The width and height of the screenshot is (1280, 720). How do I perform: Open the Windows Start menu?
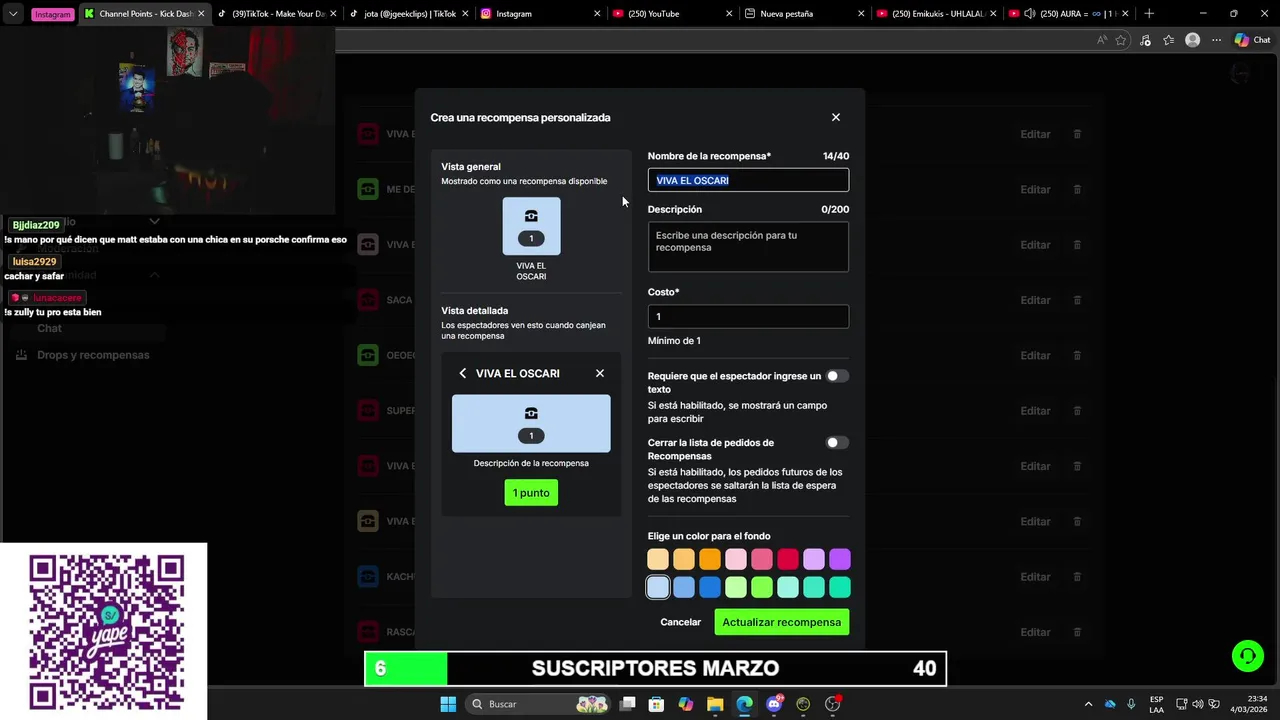point(448,704)
